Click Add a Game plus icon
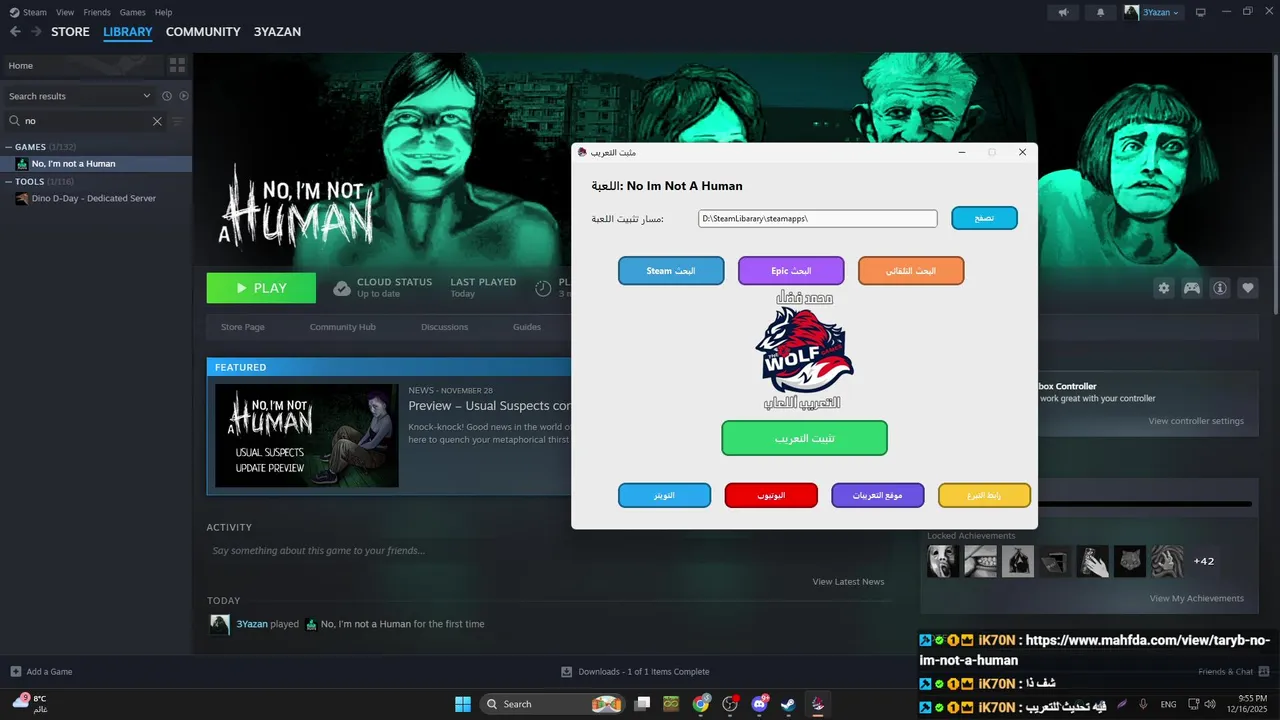 coord(15,672)
